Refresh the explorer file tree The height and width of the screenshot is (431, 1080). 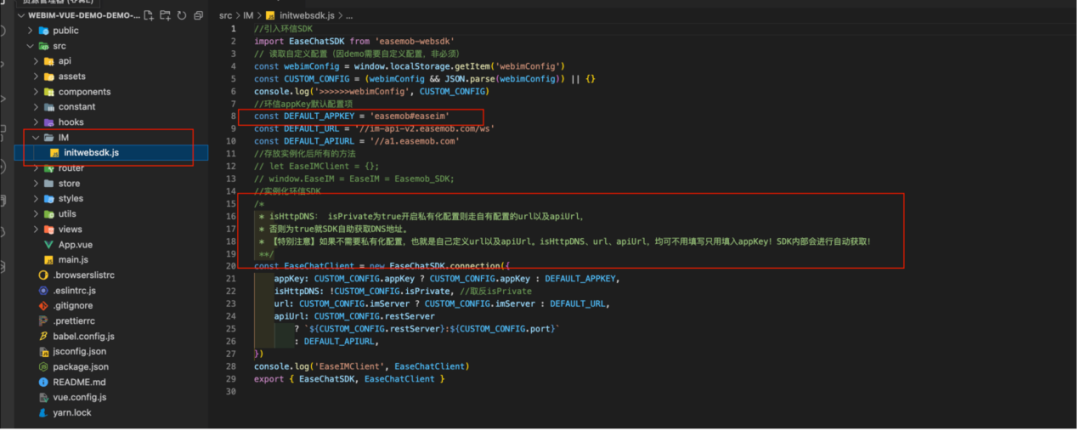[x=182, y=15]
